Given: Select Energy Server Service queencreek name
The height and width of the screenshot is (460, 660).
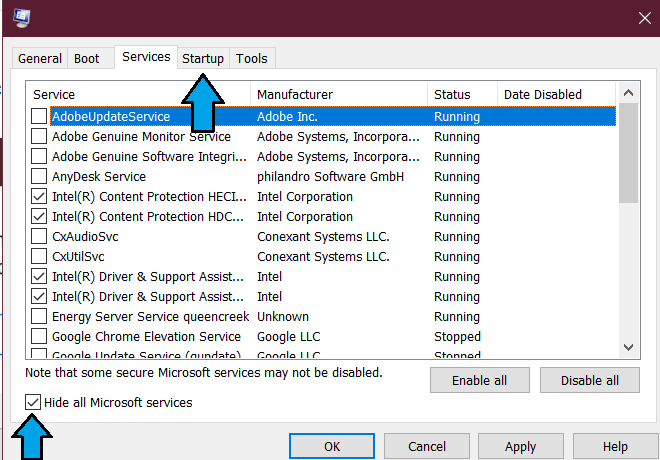Looking at the screenshot, I should (150, 316).
